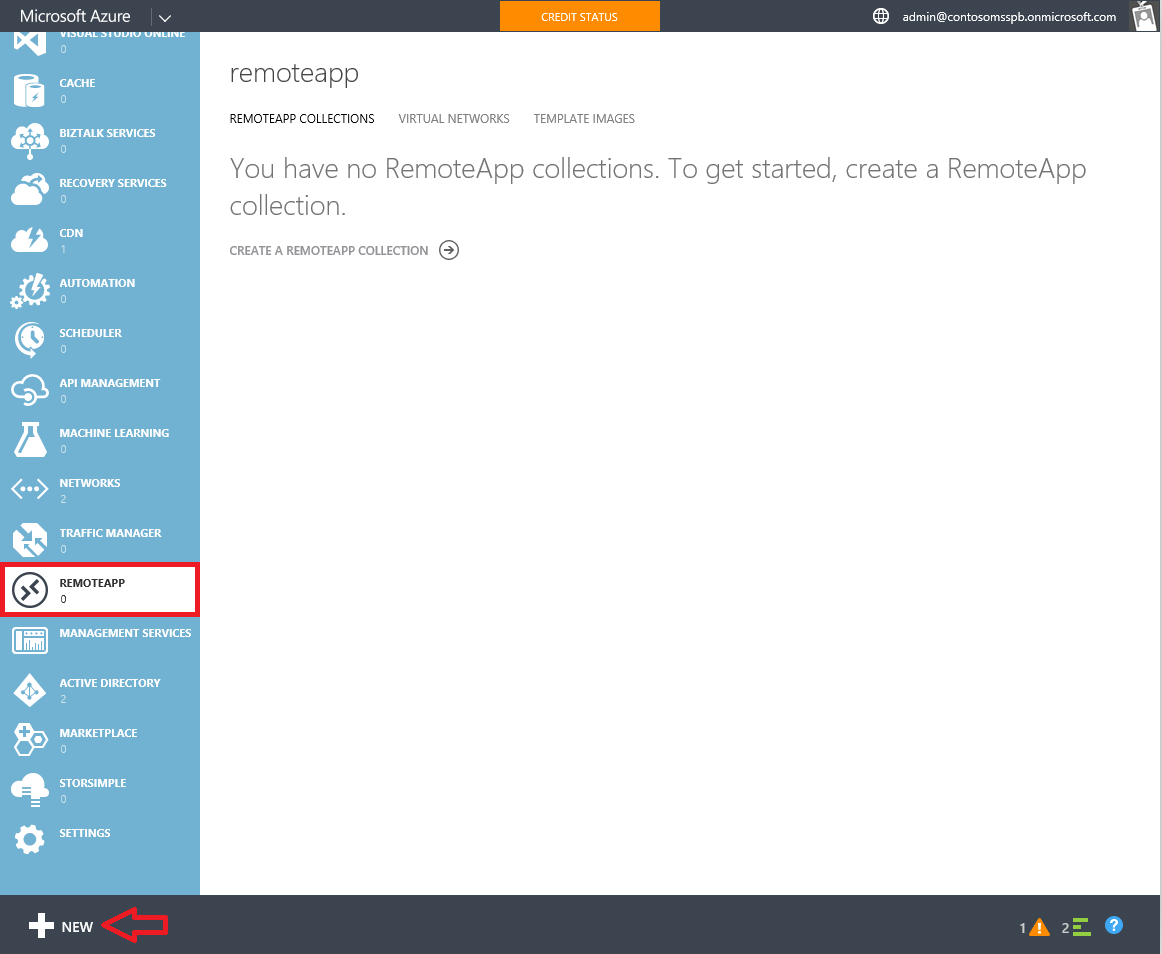Open the Management Services icon
The width and height of the screenshot is (1162, 954).
coord(30,640)
